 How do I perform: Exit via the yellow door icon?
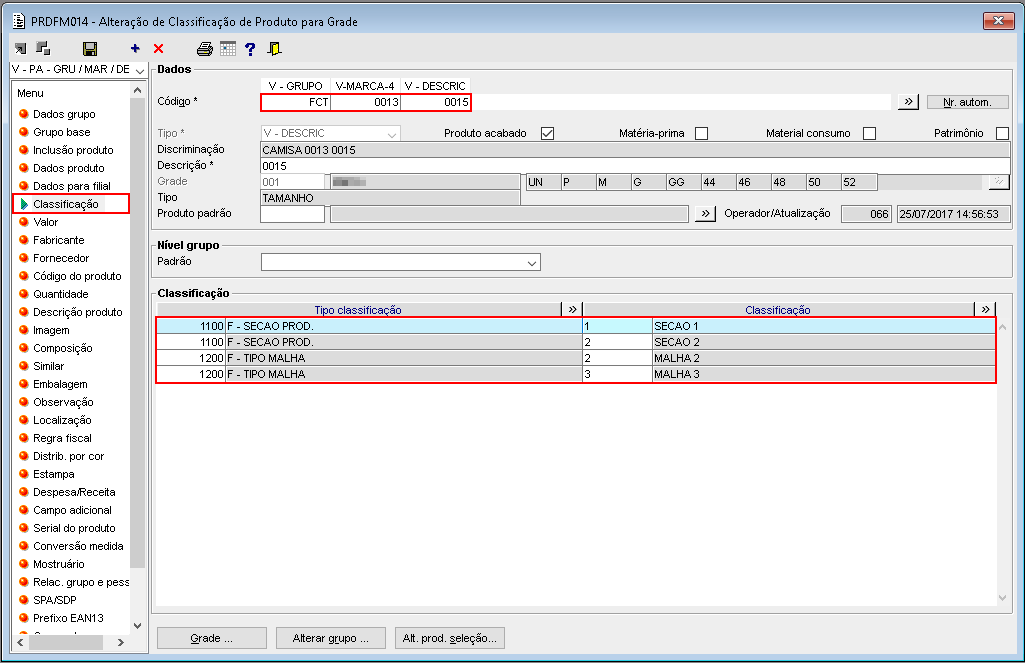pyautogui.click(x=275, y=48)
